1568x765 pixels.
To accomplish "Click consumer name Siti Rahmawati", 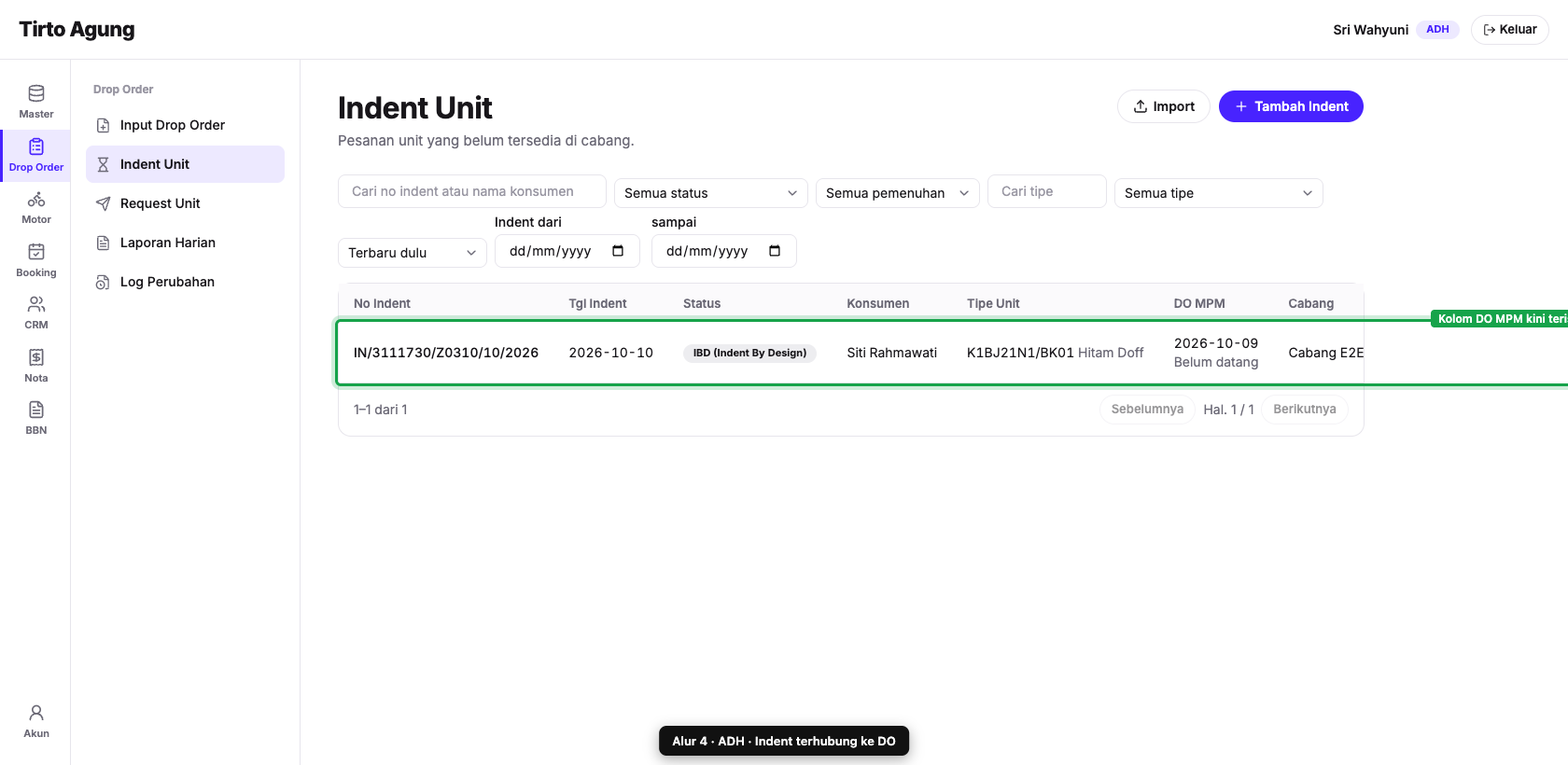I will pyautogui.click(x=892, y=353).
